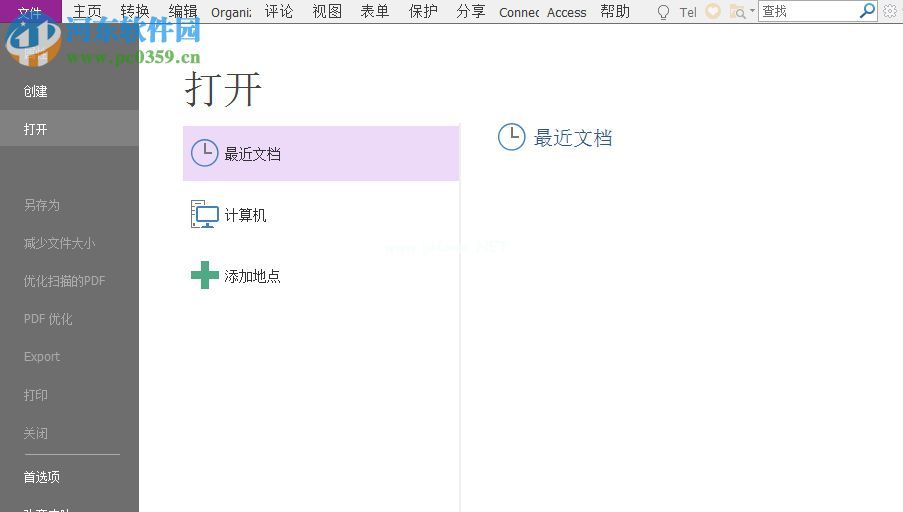The image size is (903, 512).
Task: Click the folder search icon
Action: pyautogui.click(x=737, y=12)
